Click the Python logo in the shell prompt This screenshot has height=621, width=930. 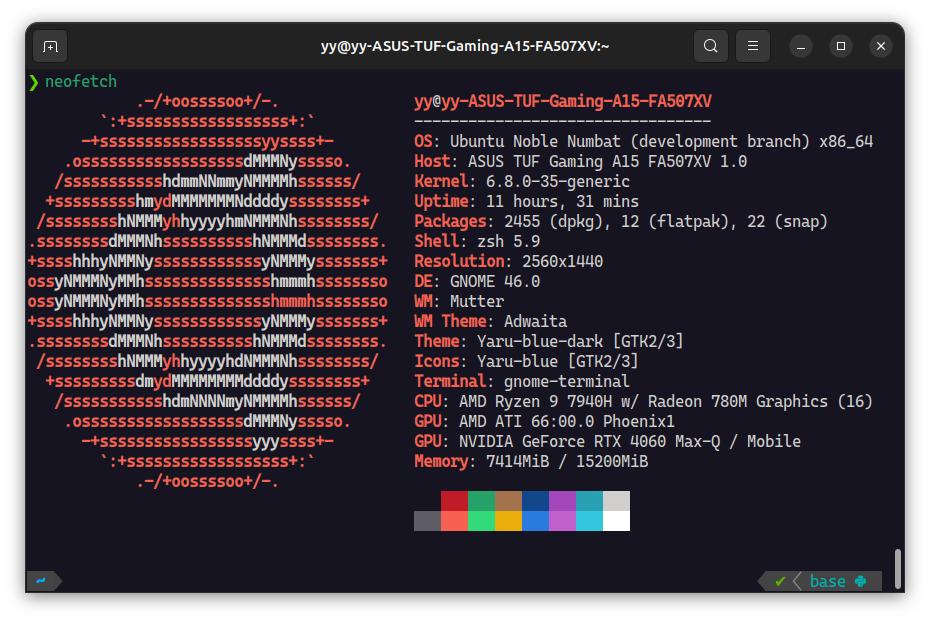(861, 581)
